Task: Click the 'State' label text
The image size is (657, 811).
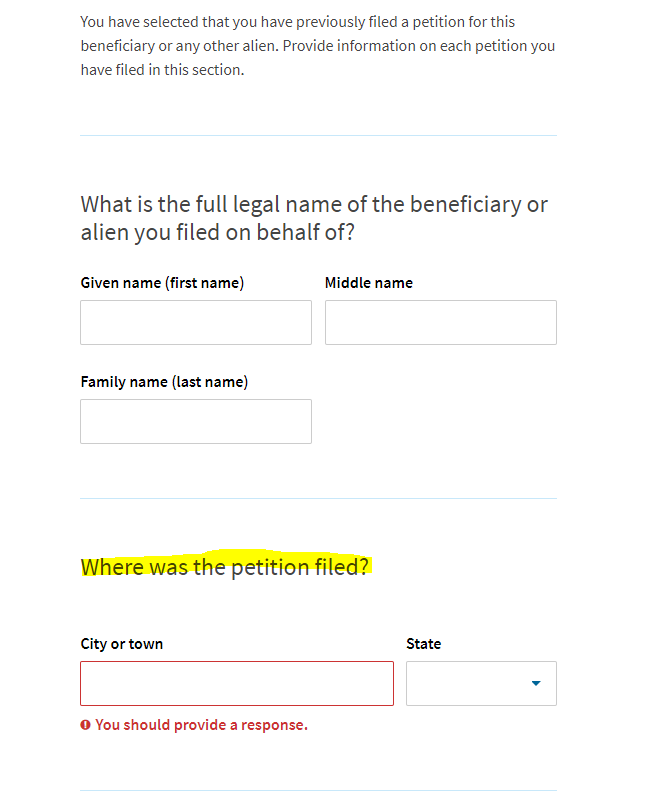Action: click(x=424, y=644)
